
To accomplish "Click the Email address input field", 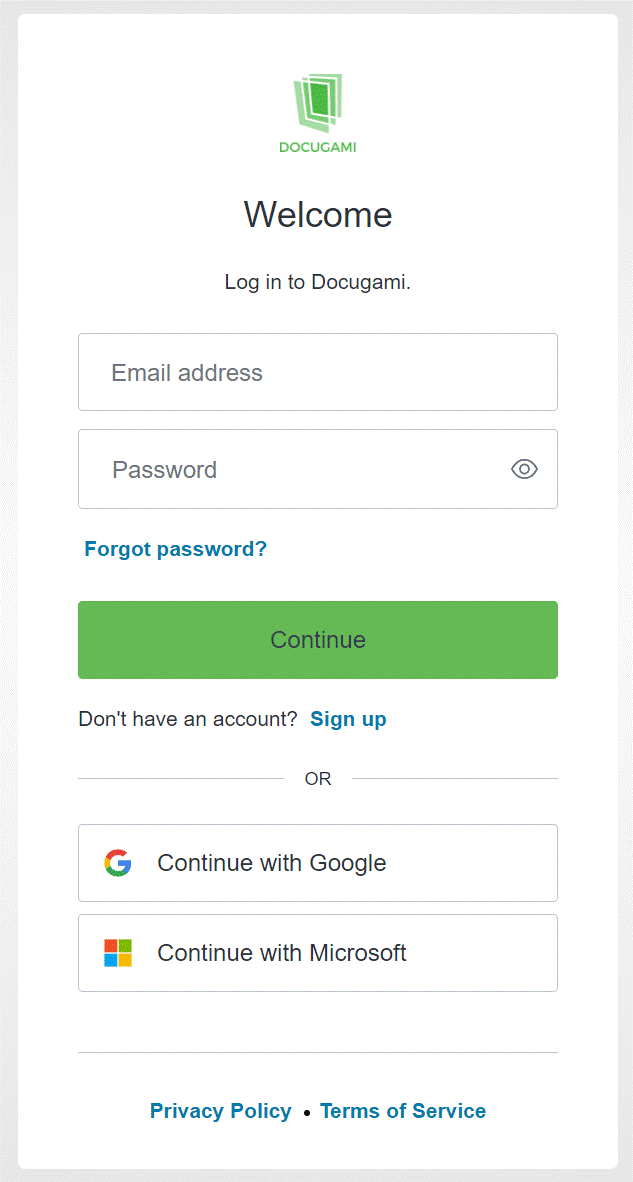I will click(x=317, y=372).
